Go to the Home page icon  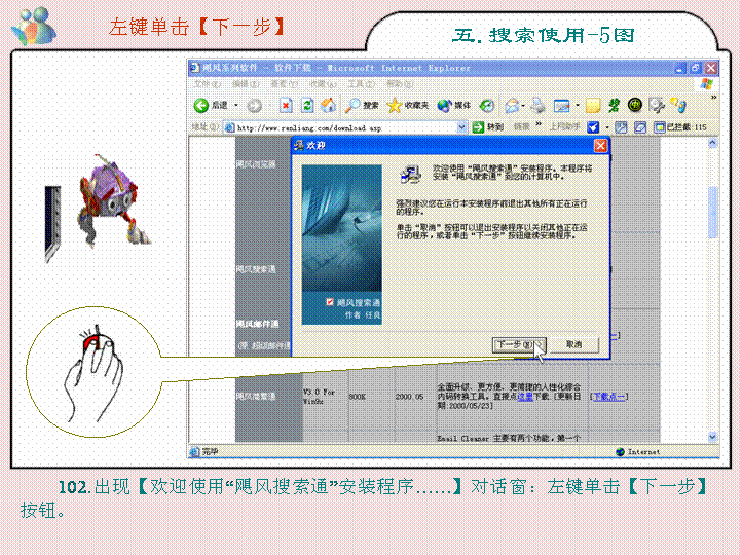click(328, 105)
